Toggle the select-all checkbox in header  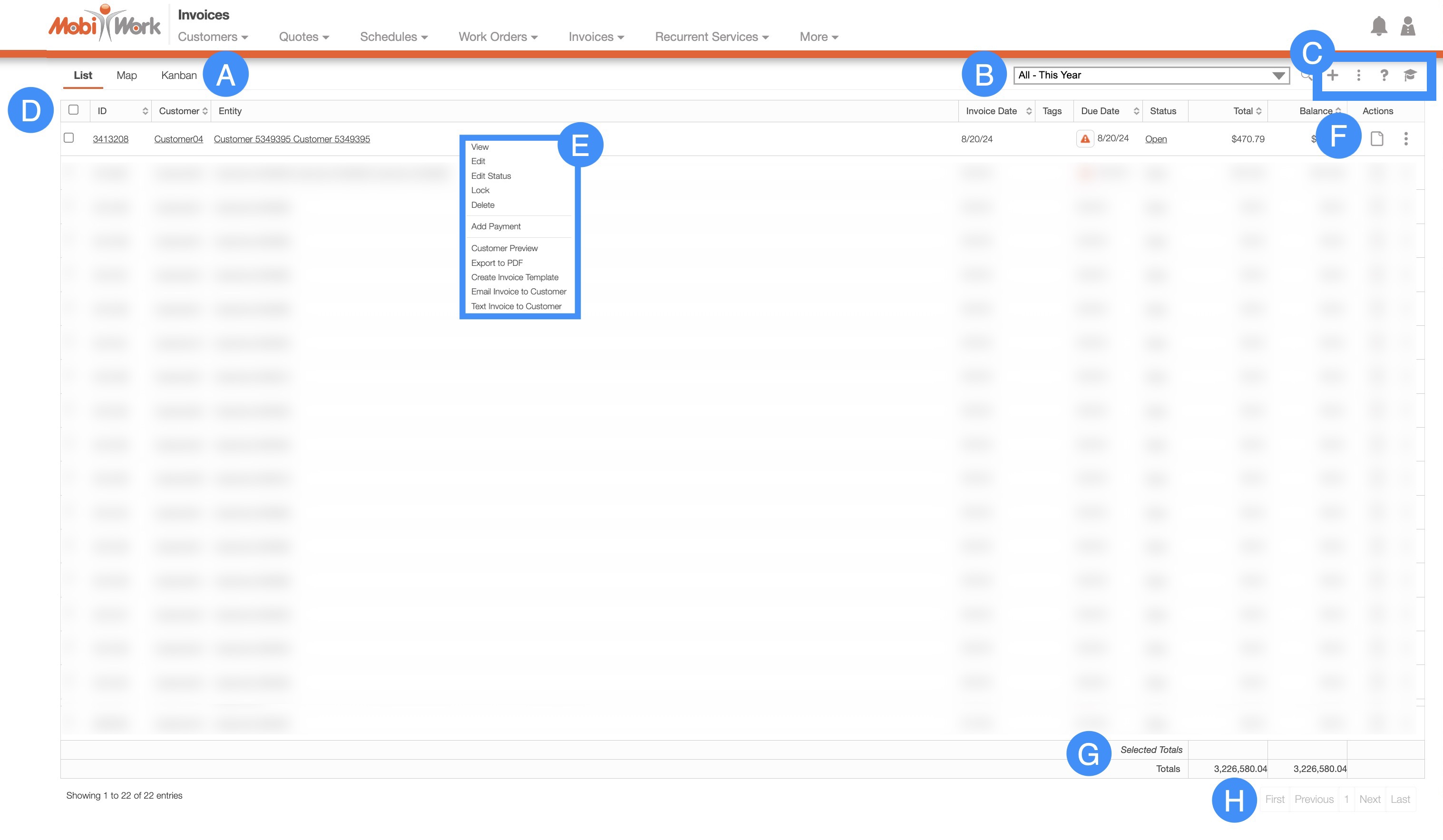[73, 110]
